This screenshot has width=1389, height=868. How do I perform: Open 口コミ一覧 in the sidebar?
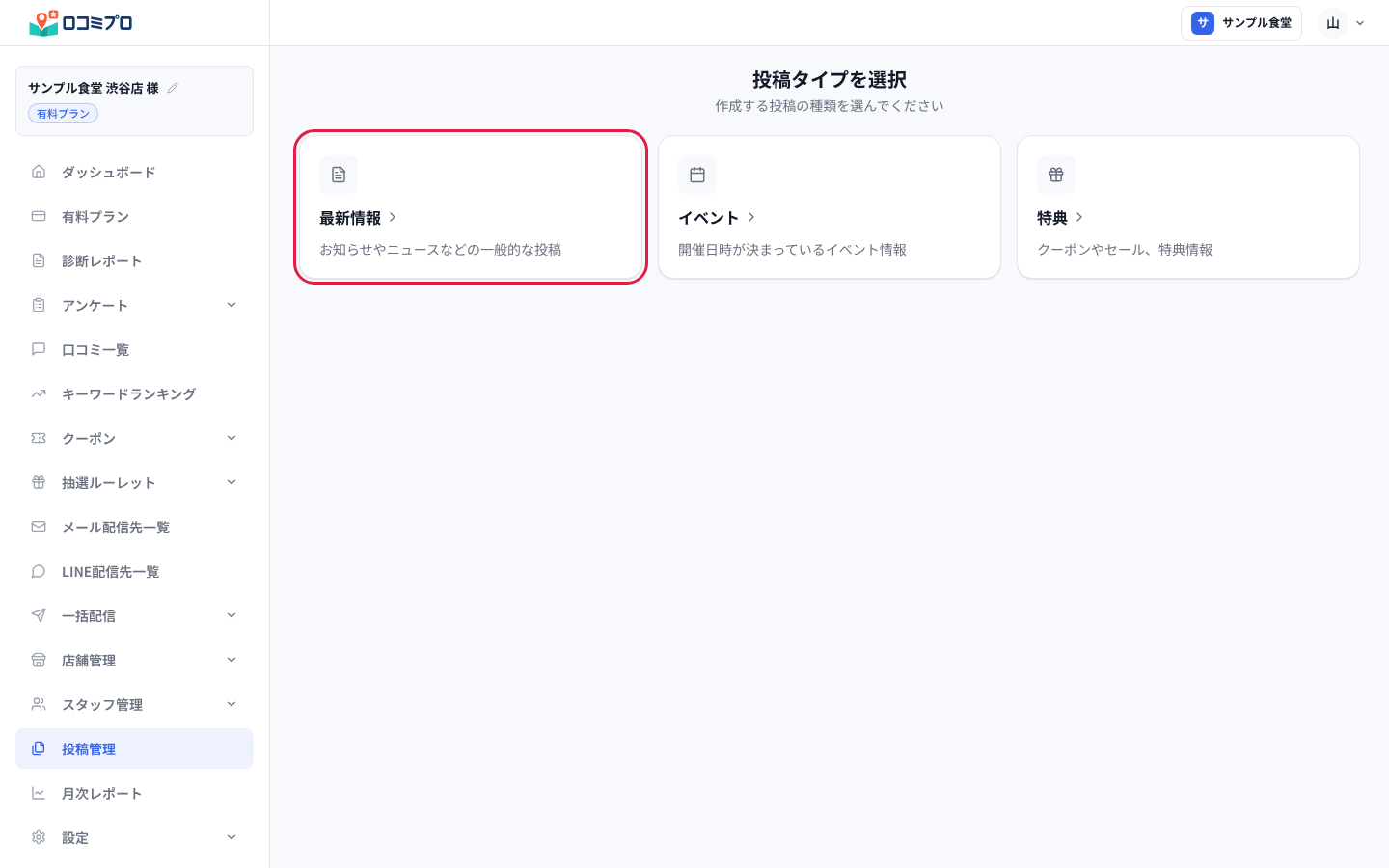(x=134, y=349)
